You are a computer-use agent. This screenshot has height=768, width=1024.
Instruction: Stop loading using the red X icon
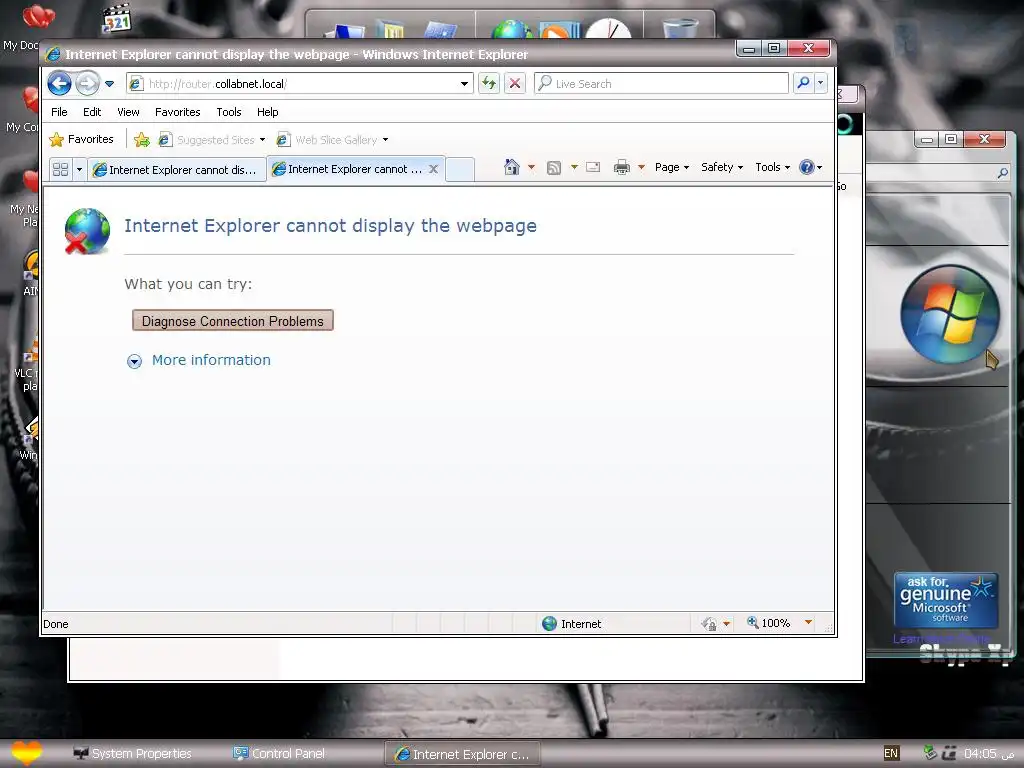point(515,84)
